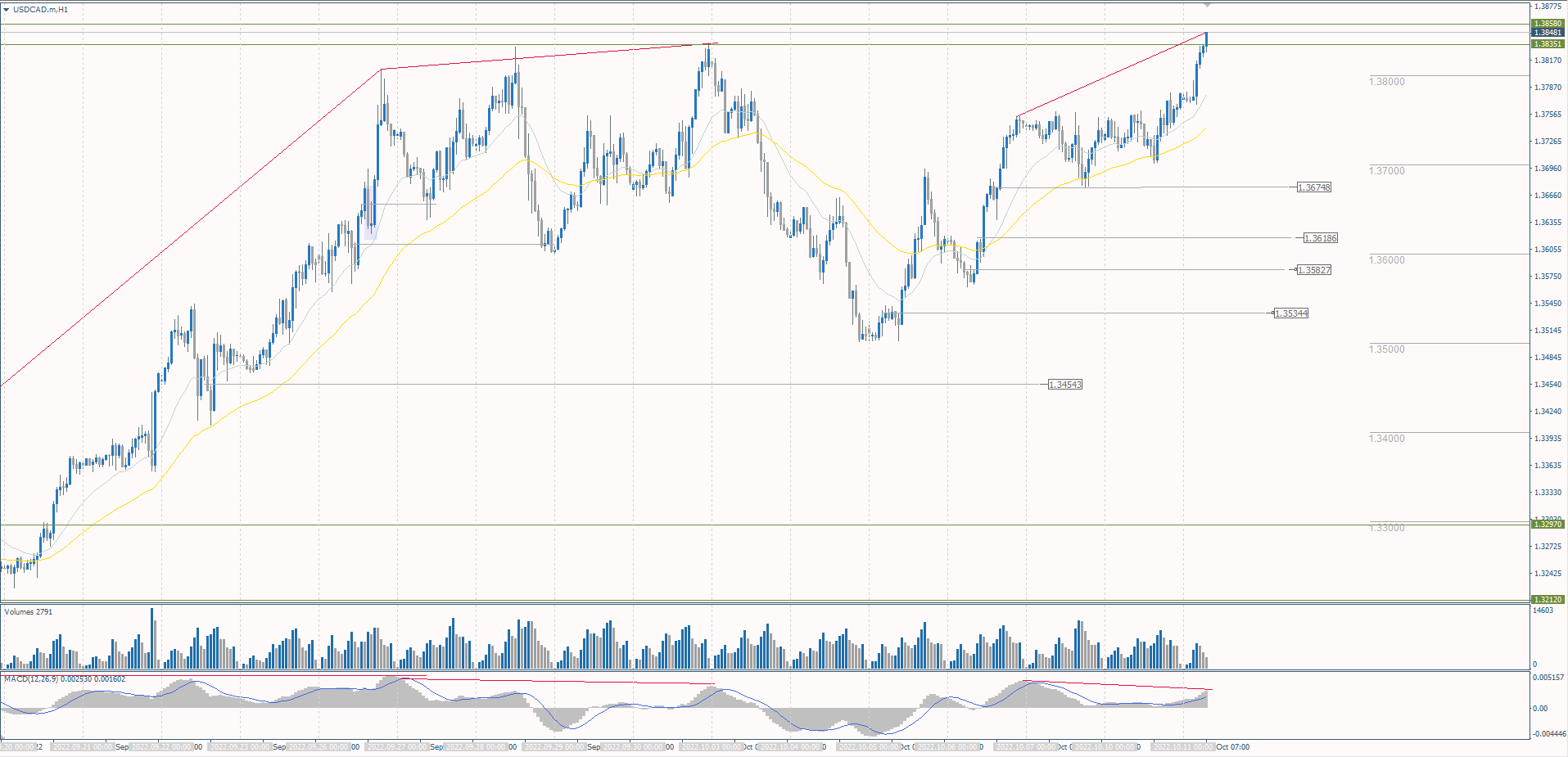Select the 1.36748 horizontal level label
Image resolution: width=1568 pixels, height=757 pixels.
point(1314,187)
